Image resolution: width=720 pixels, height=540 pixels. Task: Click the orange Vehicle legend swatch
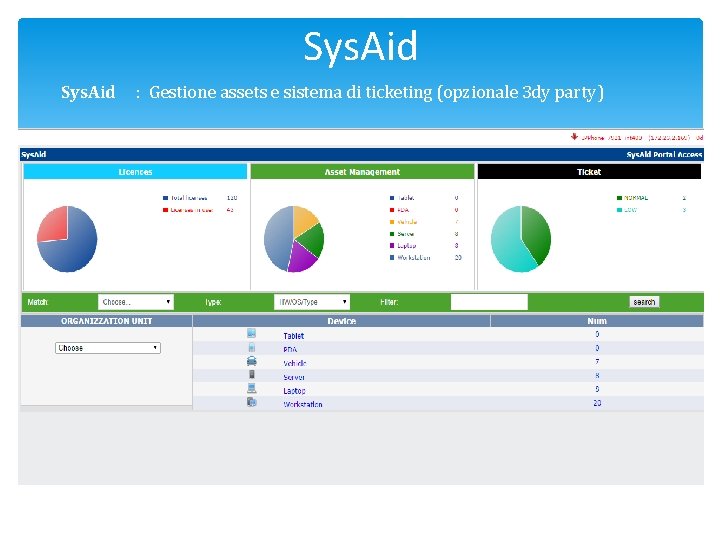(392, 222)
